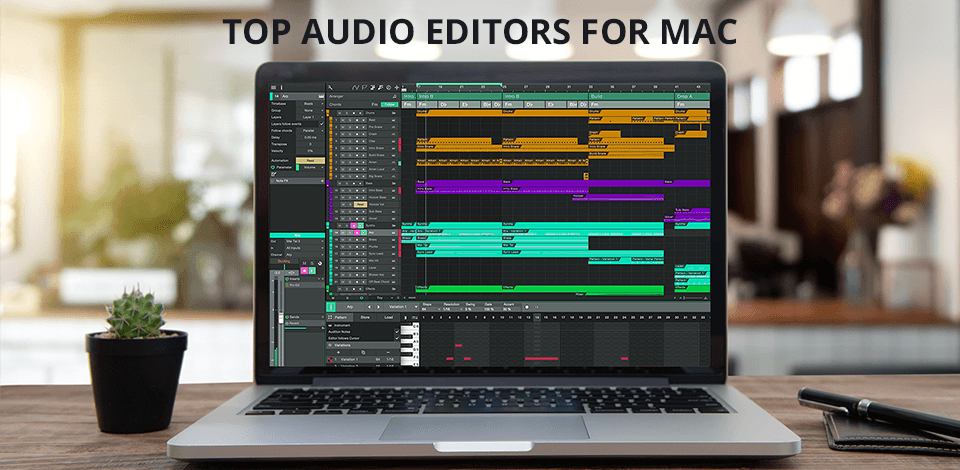Toggle Audition Notes checkbox

(x=397, y=332)
